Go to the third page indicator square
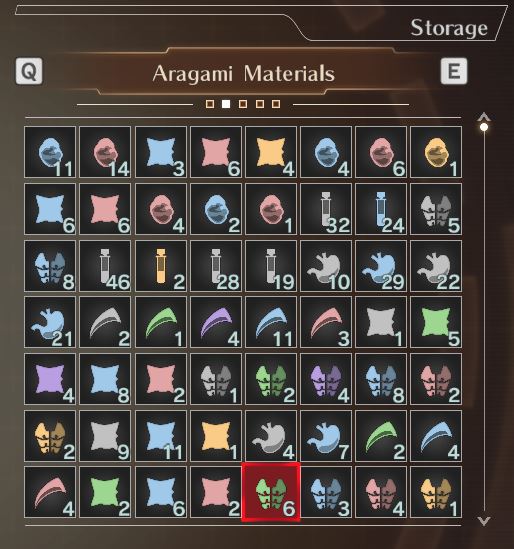The width and height of the screenshot is (514, 549). pyautogui.click(x=243, y=104)
